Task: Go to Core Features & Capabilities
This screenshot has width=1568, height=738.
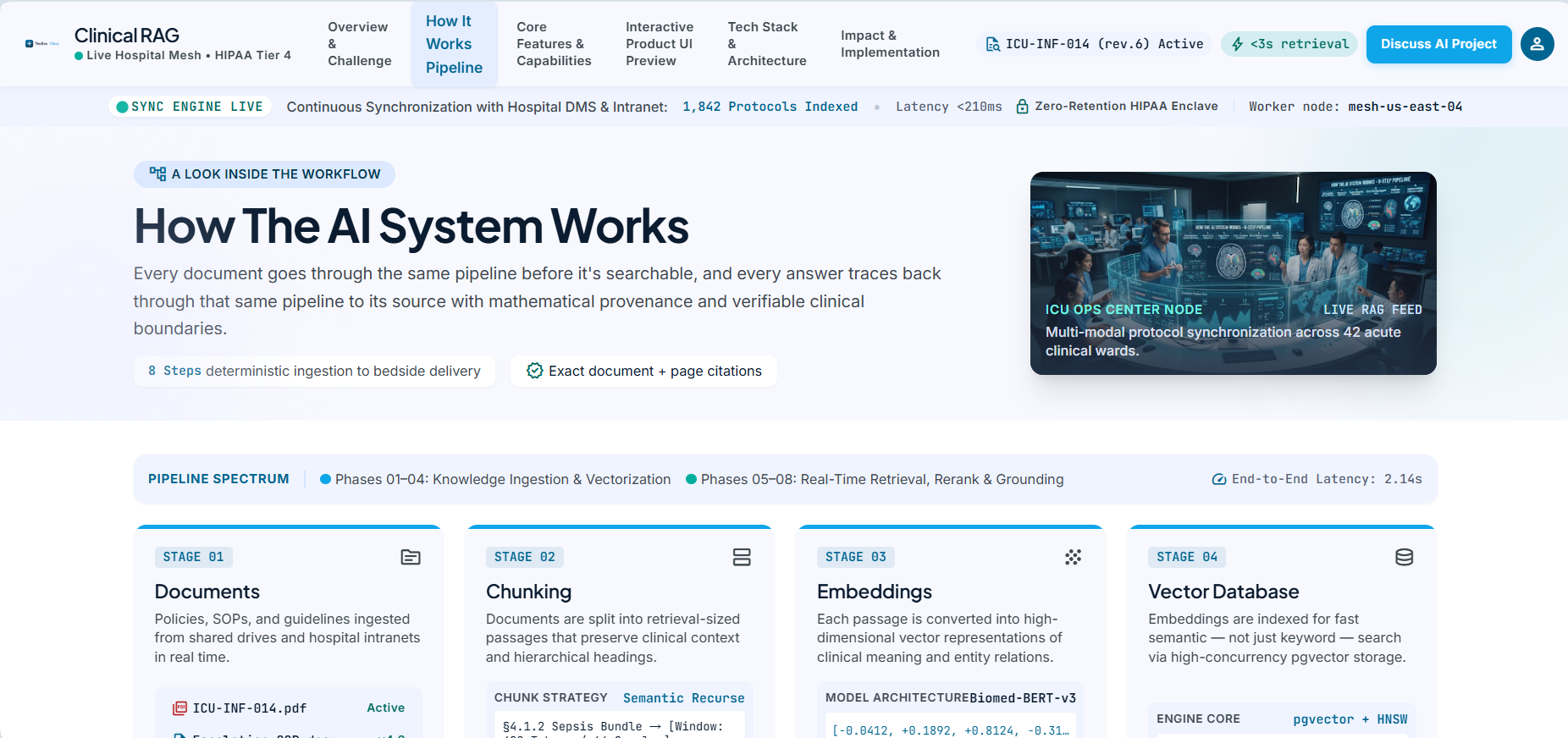Action: tap(554, 44)
